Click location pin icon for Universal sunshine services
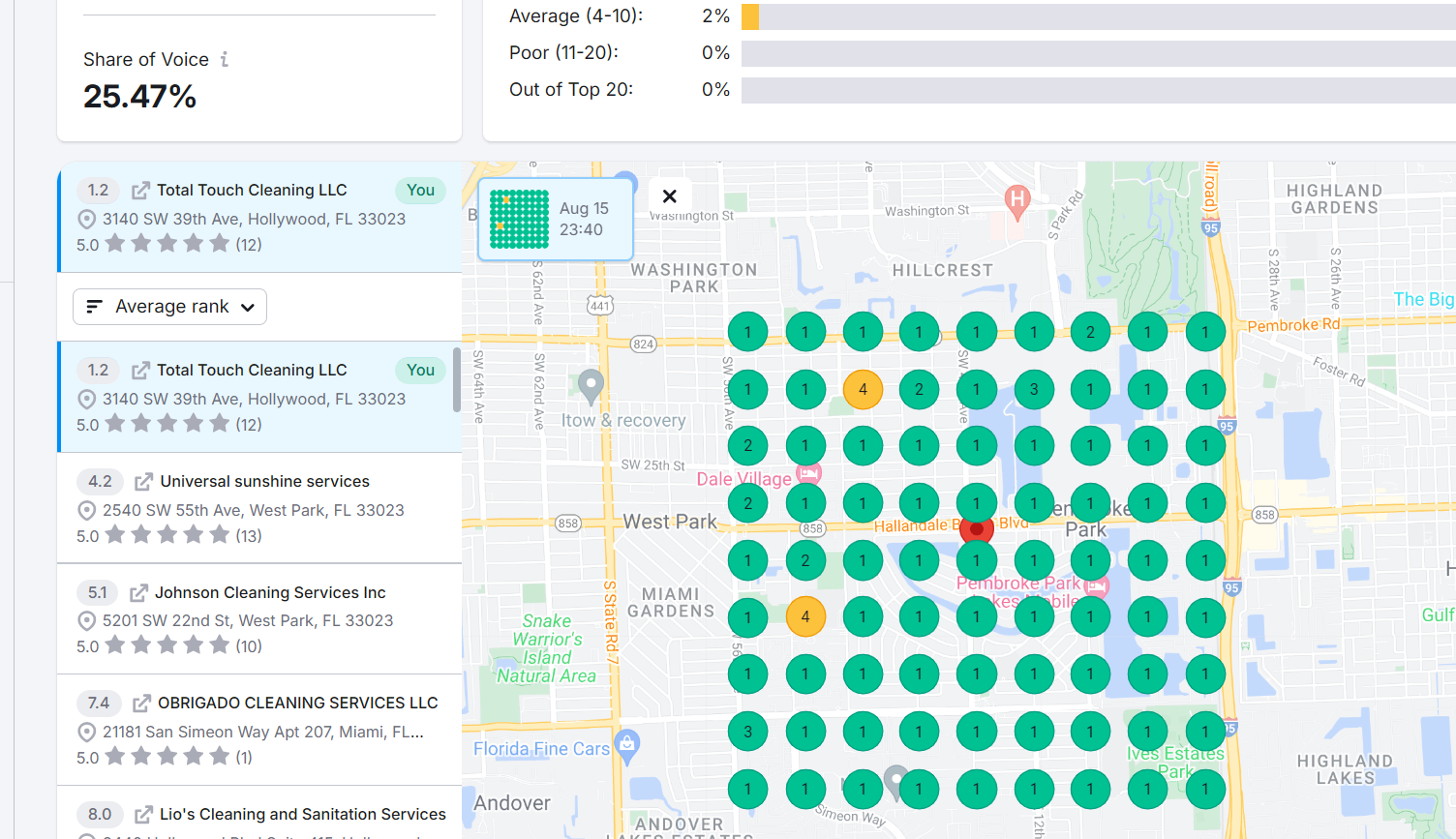This screenshot has width=1456, height=839. (86, 511)
